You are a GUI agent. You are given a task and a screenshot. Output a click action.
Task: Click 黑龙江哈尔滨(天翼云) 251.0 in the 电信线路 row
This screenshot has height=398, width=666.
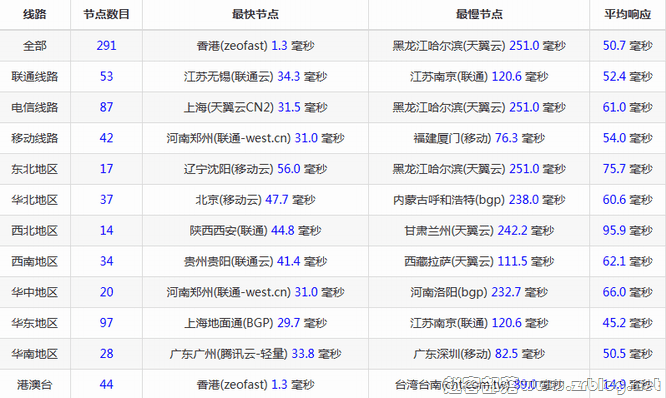pyautogui.click(x=466, y=107)
